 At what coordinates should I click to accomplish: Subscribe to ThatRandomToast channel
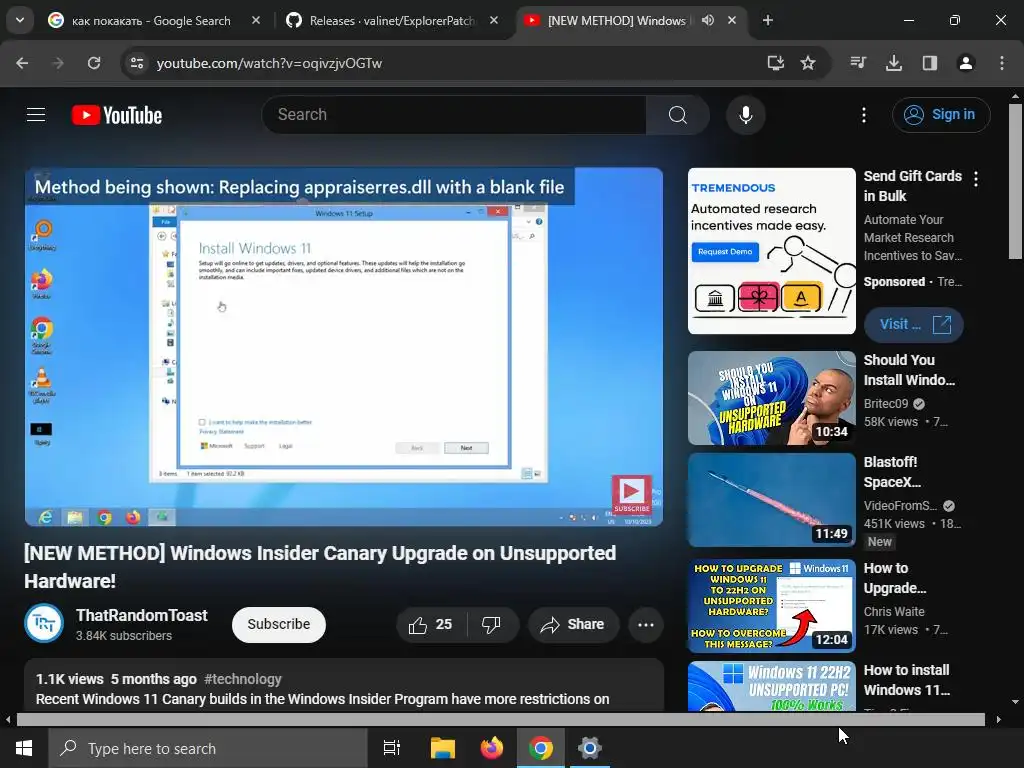pos(279,624)
